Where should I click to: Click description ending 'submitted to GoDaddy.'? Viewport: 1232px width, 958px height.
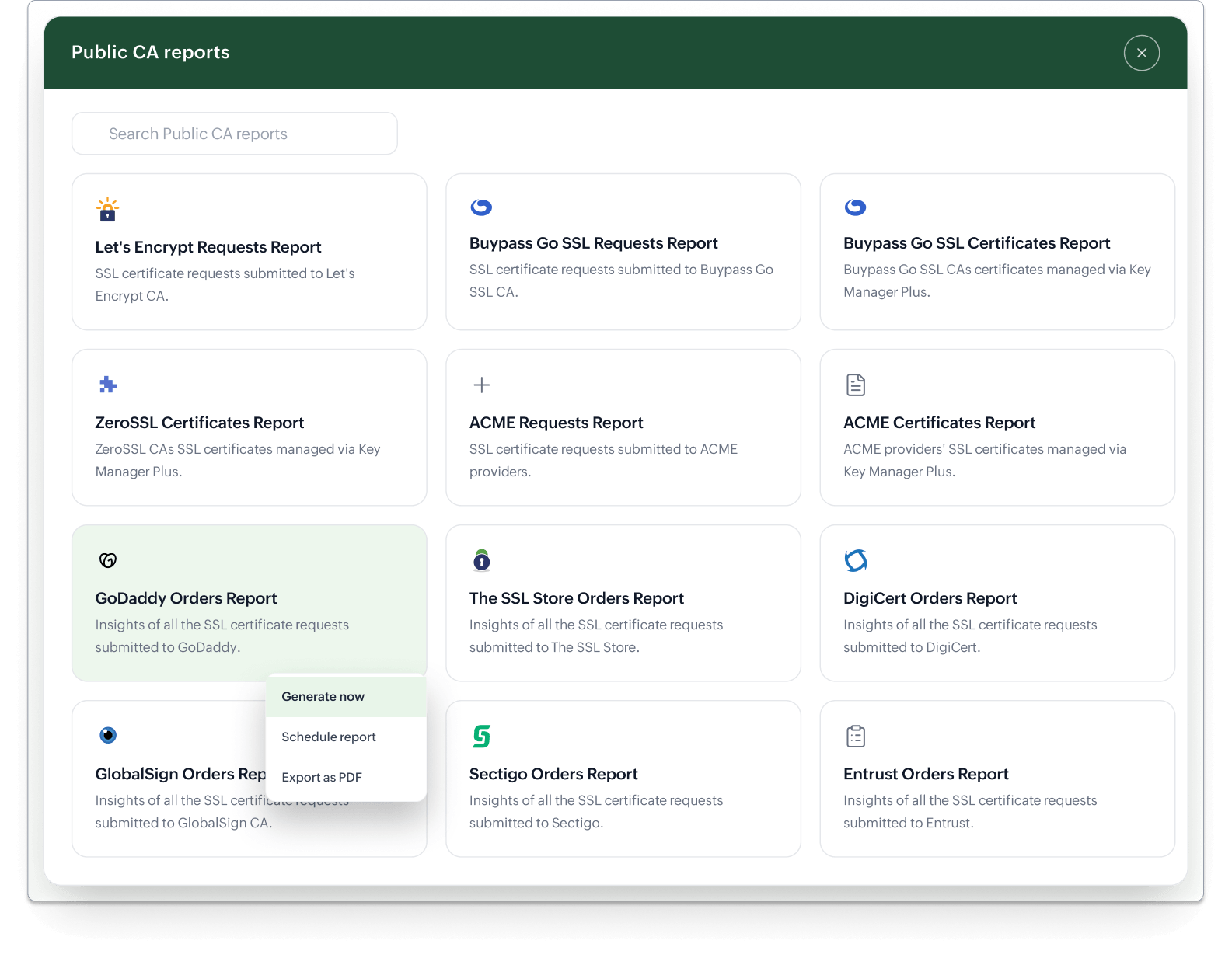click(x=222, y=636)
